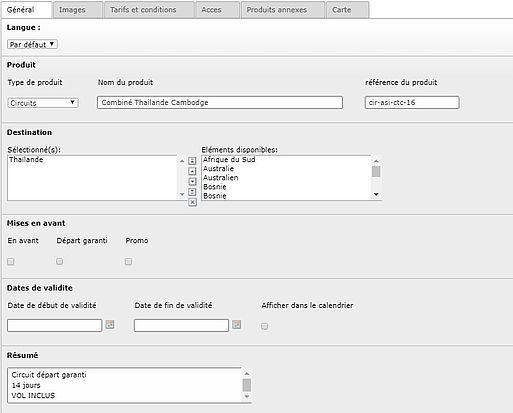Open Tarifs et conditions tab
513x413 pixels.
(149, 10)
